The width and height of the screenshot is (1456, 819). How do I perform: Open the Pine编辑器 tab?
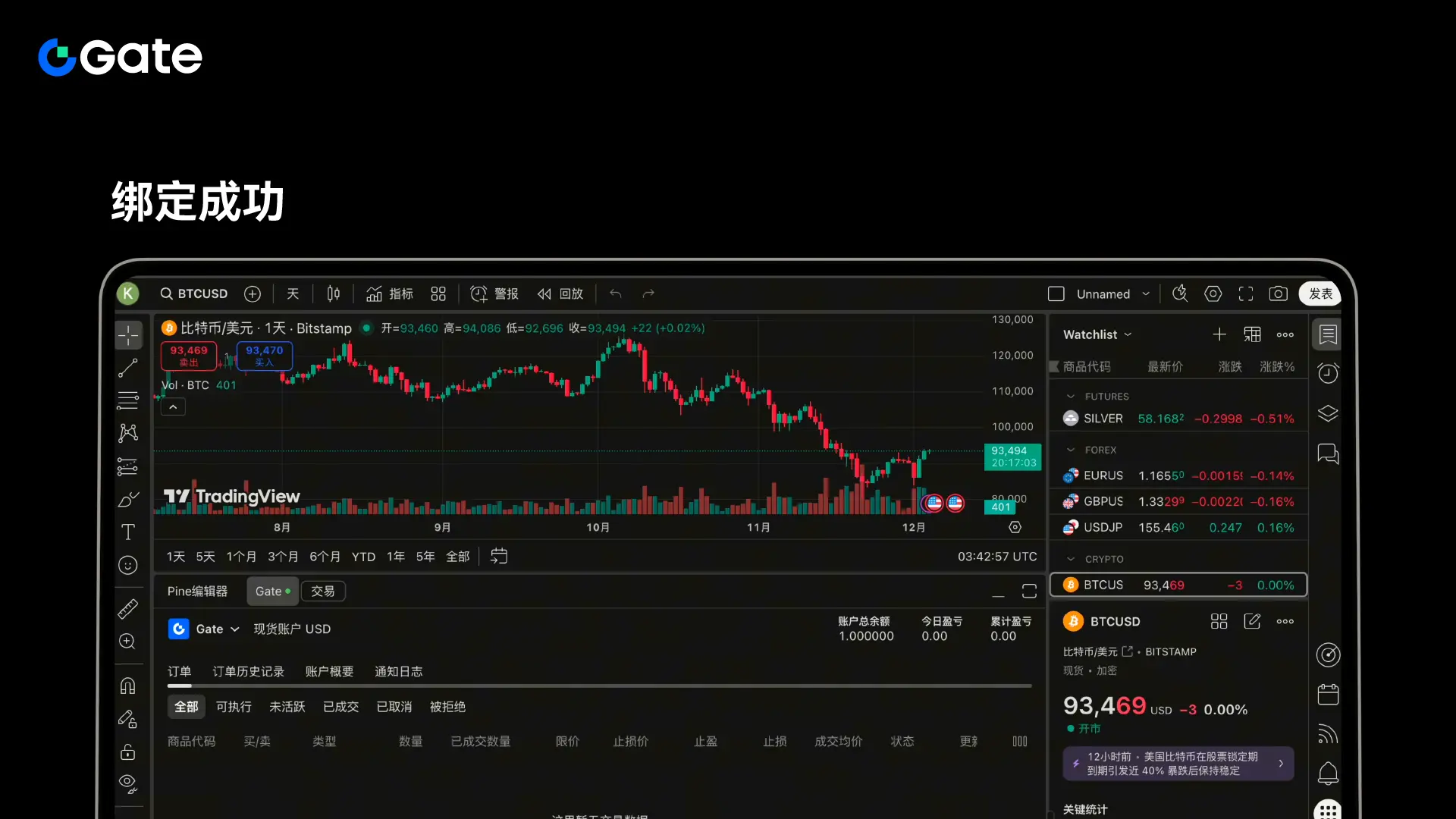coord(197,591)
